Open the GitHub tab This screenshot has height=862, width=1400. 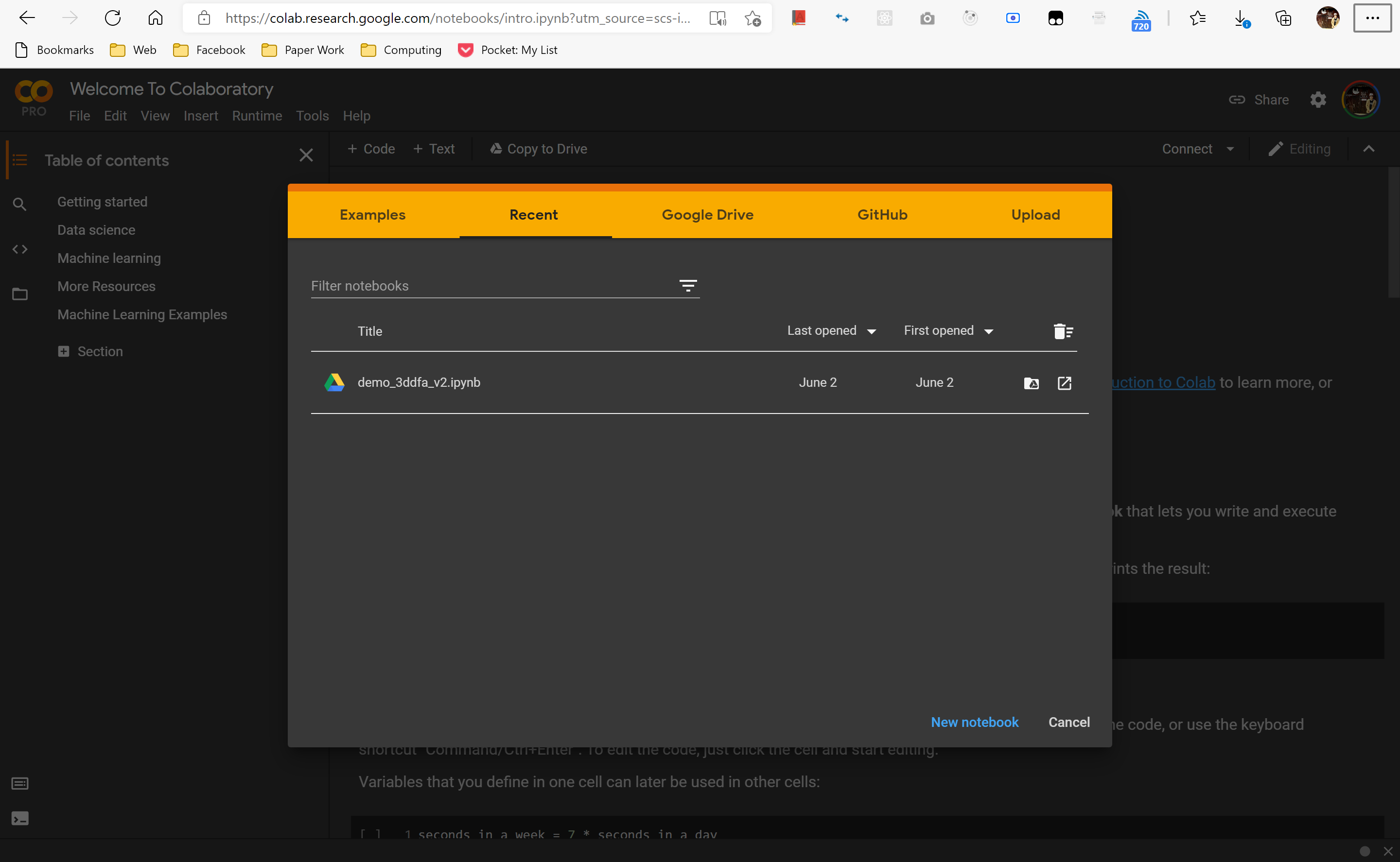point(882,214)
